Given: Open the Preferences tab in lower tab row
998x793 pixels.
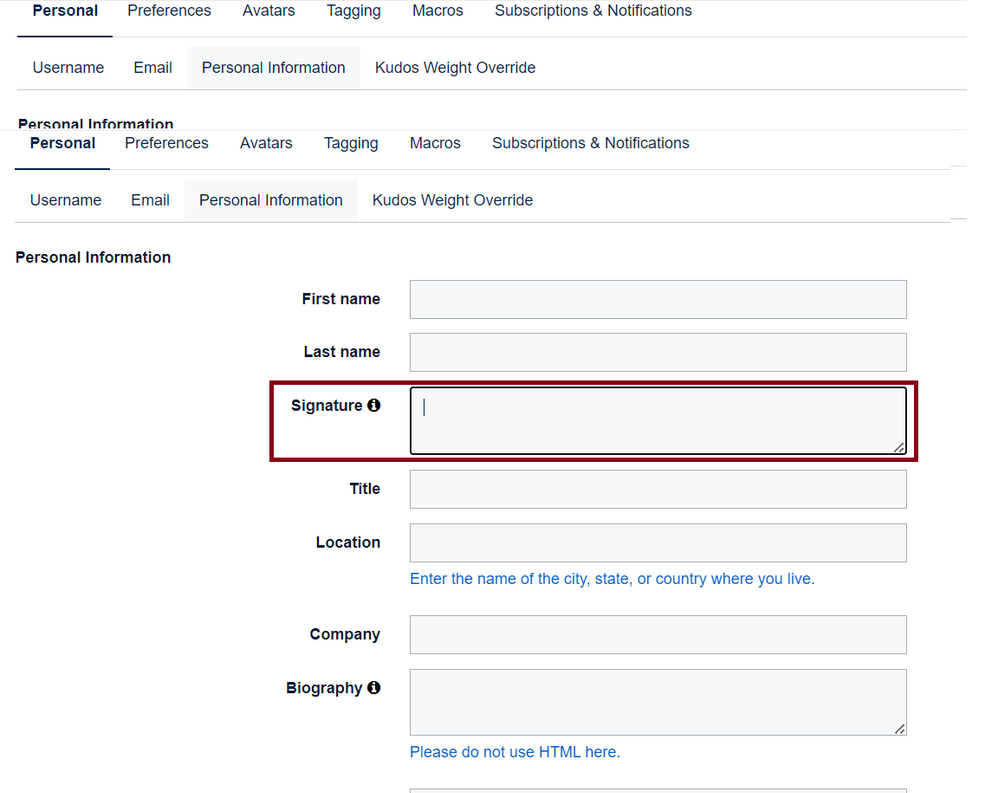Looking at the screenshot, I should [x=166, y=143].
